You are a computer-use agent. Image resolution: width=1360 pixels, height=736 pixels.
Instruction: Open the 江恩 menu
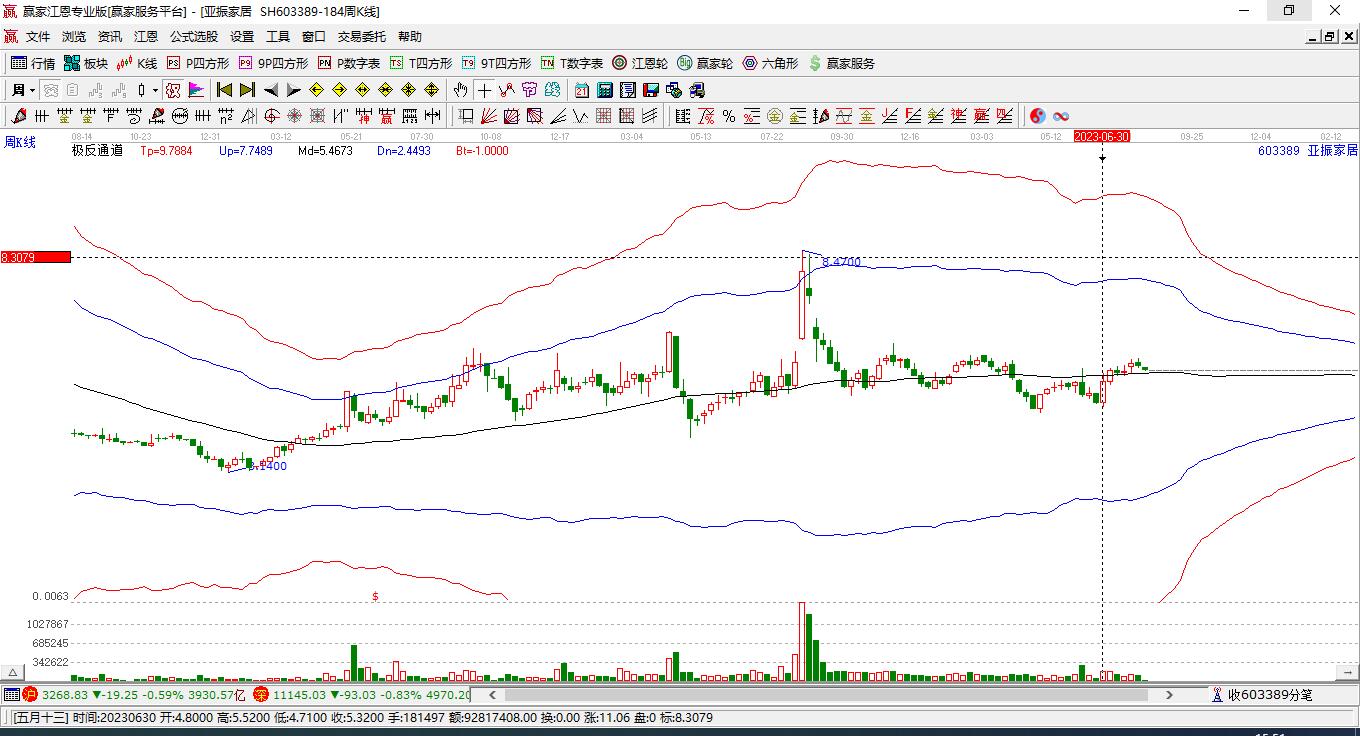click(x=146, y=37)
